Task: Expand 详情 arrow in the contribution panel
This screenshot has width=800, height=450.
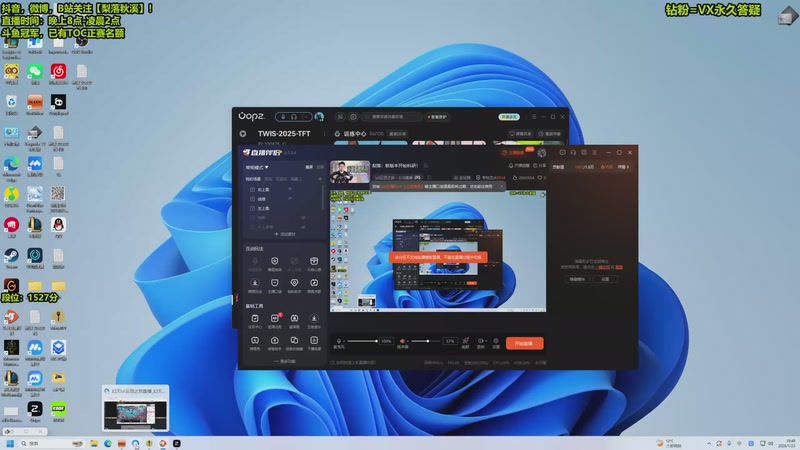Action: click(623, 167)
